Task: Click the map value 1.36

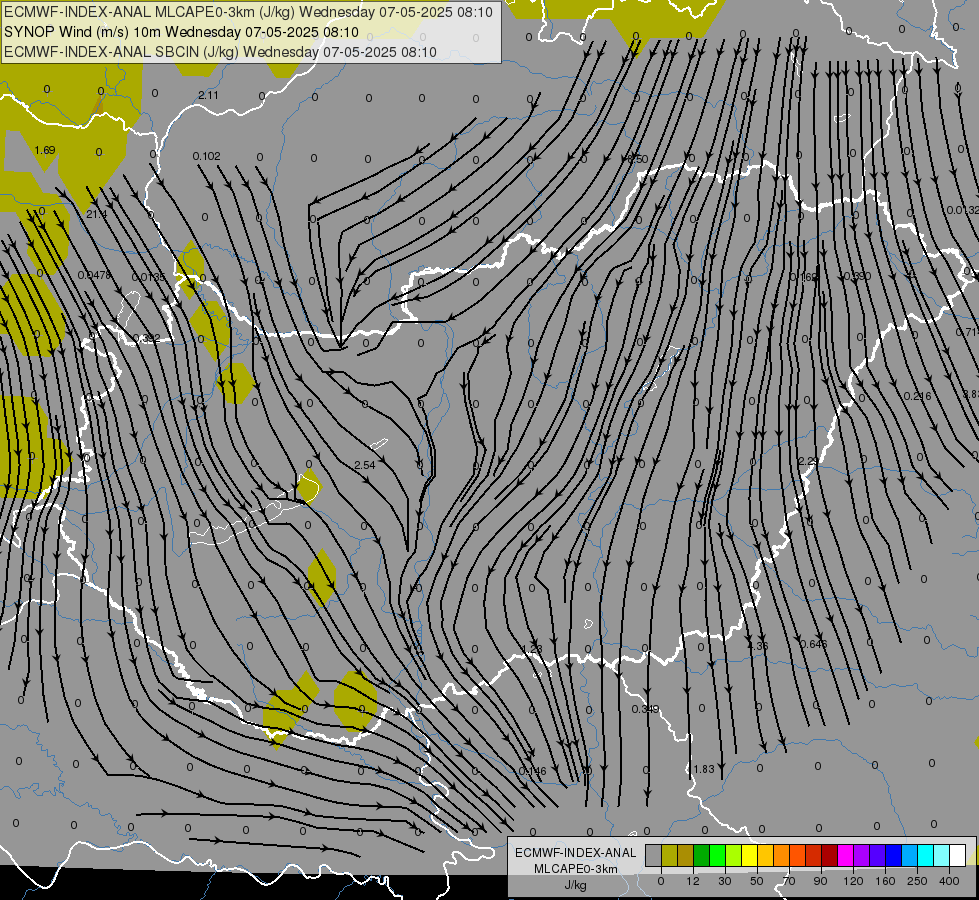Action: 757,645
